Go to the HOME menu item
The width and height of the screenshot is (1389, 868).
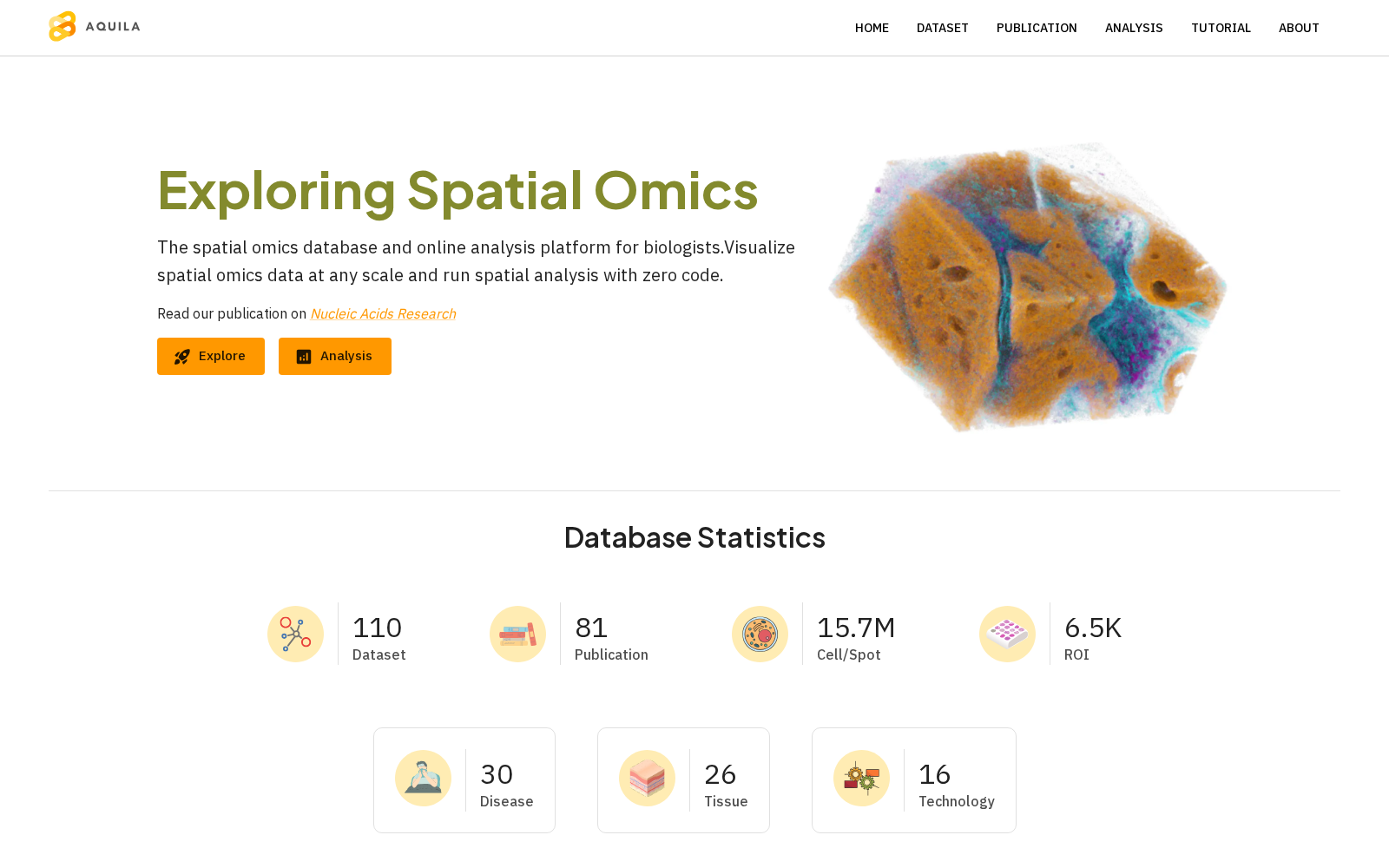coord(872,28)
